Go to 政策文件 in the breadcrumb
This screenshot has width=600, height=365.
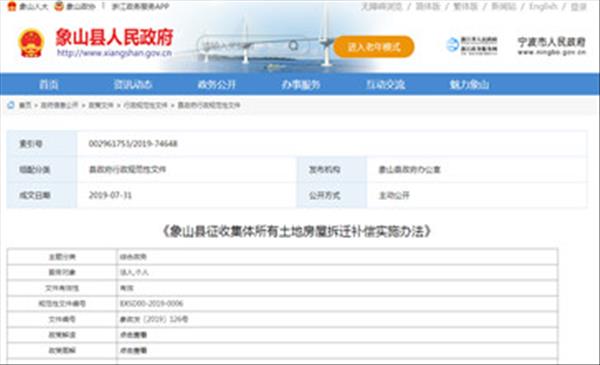point(101,105)
